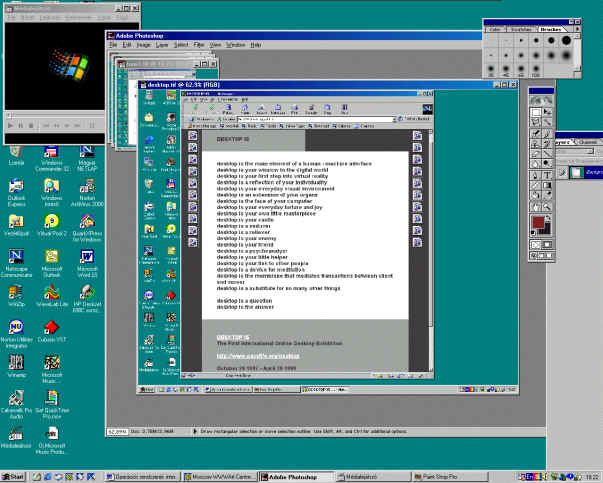Open Photoshop Layer menu
This screenshot has width=603, height=483.
coord(162,45)
